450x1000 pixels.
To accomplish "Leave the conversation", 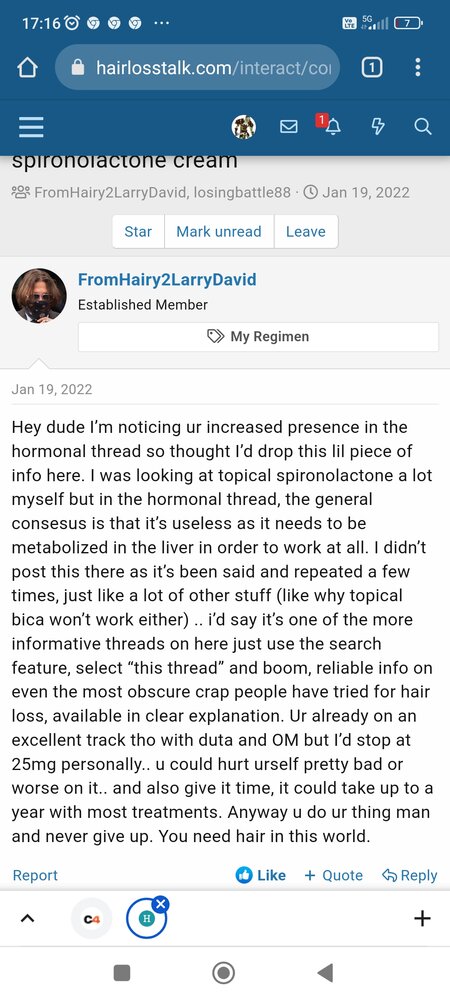I will pos(306,232).
